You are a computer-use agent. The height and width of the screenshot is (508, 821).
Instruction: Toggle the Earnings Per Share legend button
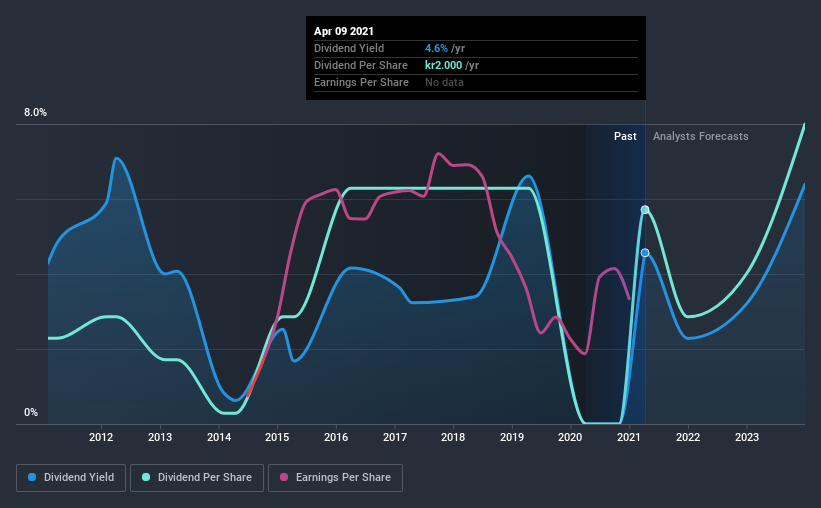335,478
